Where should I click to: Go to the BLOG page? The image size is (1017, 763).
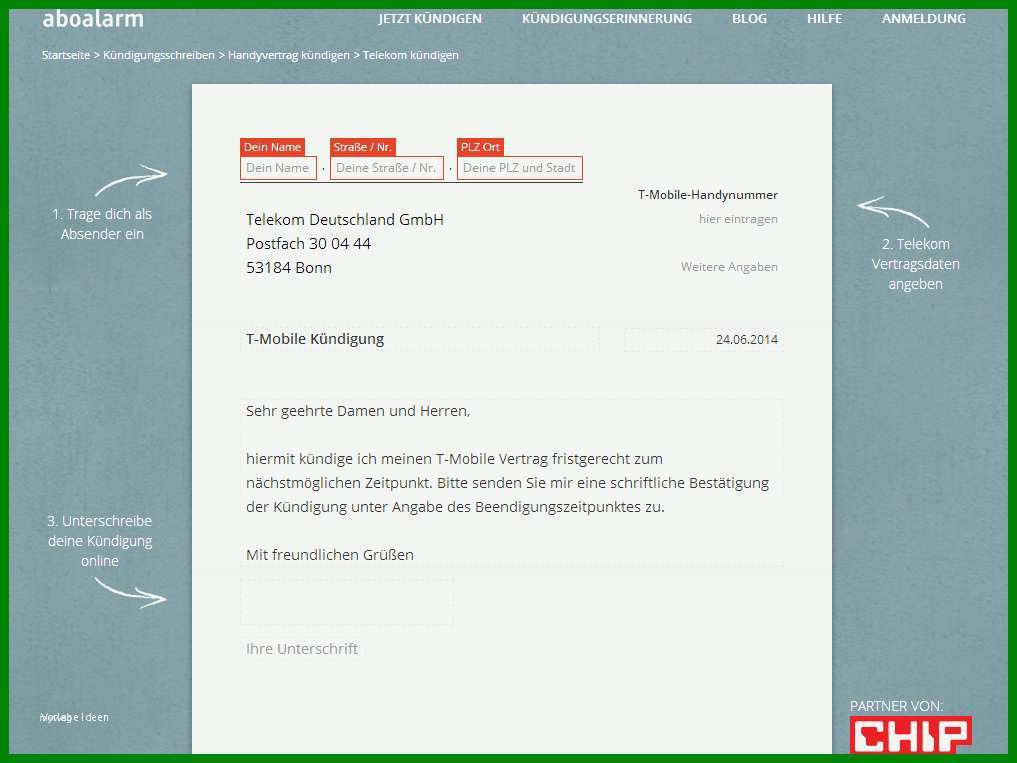(x=749, y=19)
